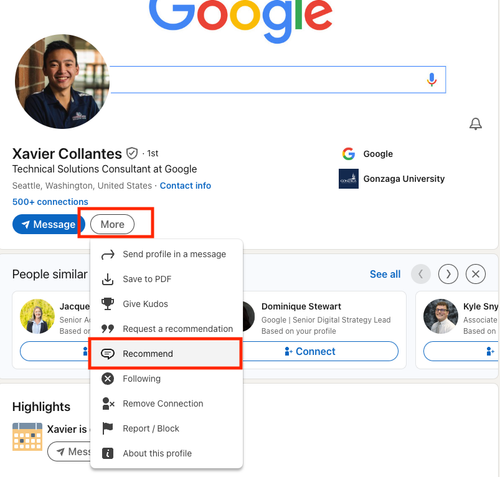Click the notification bell icon
Screen dimensions: 500x477
coord(475,124)
